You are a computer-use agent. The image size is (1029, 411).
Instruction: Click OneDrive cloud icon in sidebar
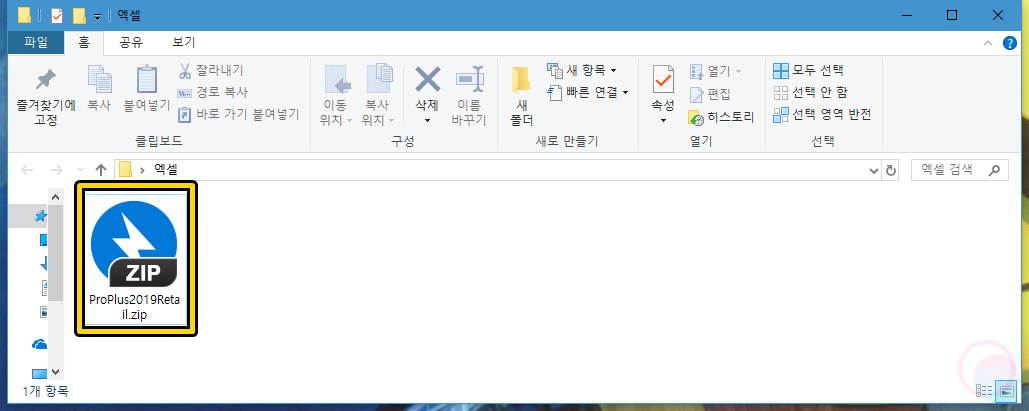point(41,344)
